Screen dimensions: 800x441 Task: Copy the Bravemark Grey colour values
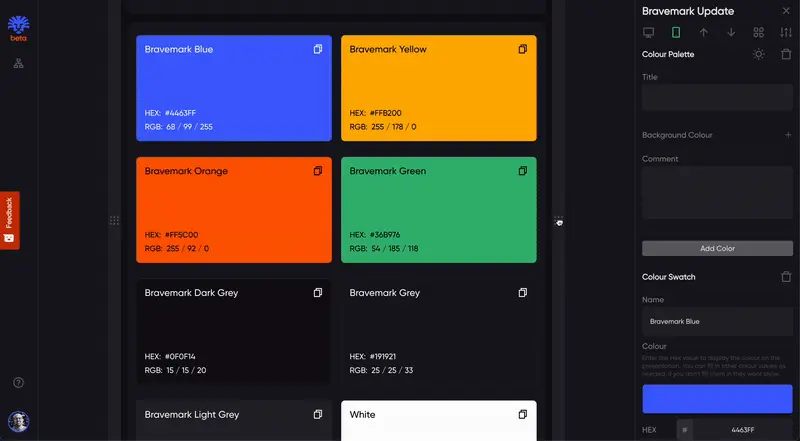(522, 292)
